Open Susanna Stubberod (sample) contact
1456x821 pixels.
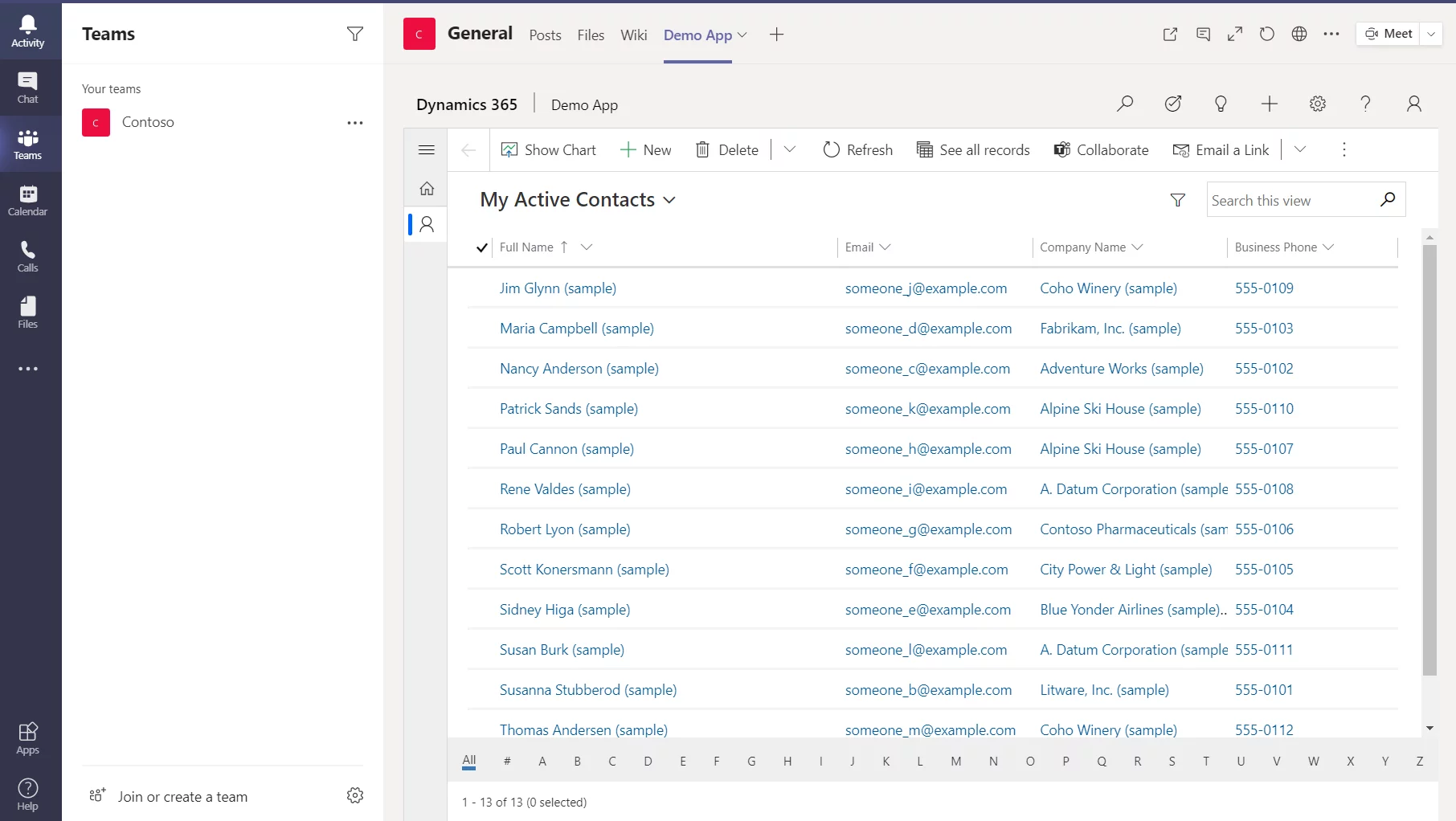588,690
